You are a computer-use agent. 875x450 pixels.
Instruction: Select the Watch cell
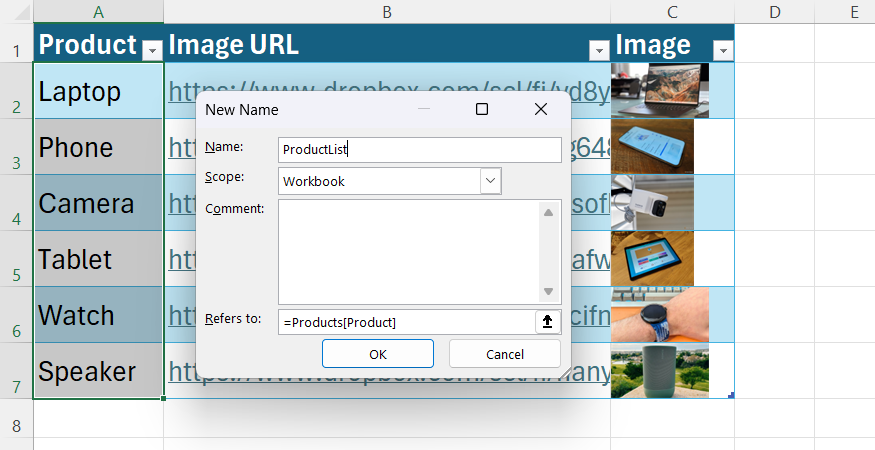[98, 315]
